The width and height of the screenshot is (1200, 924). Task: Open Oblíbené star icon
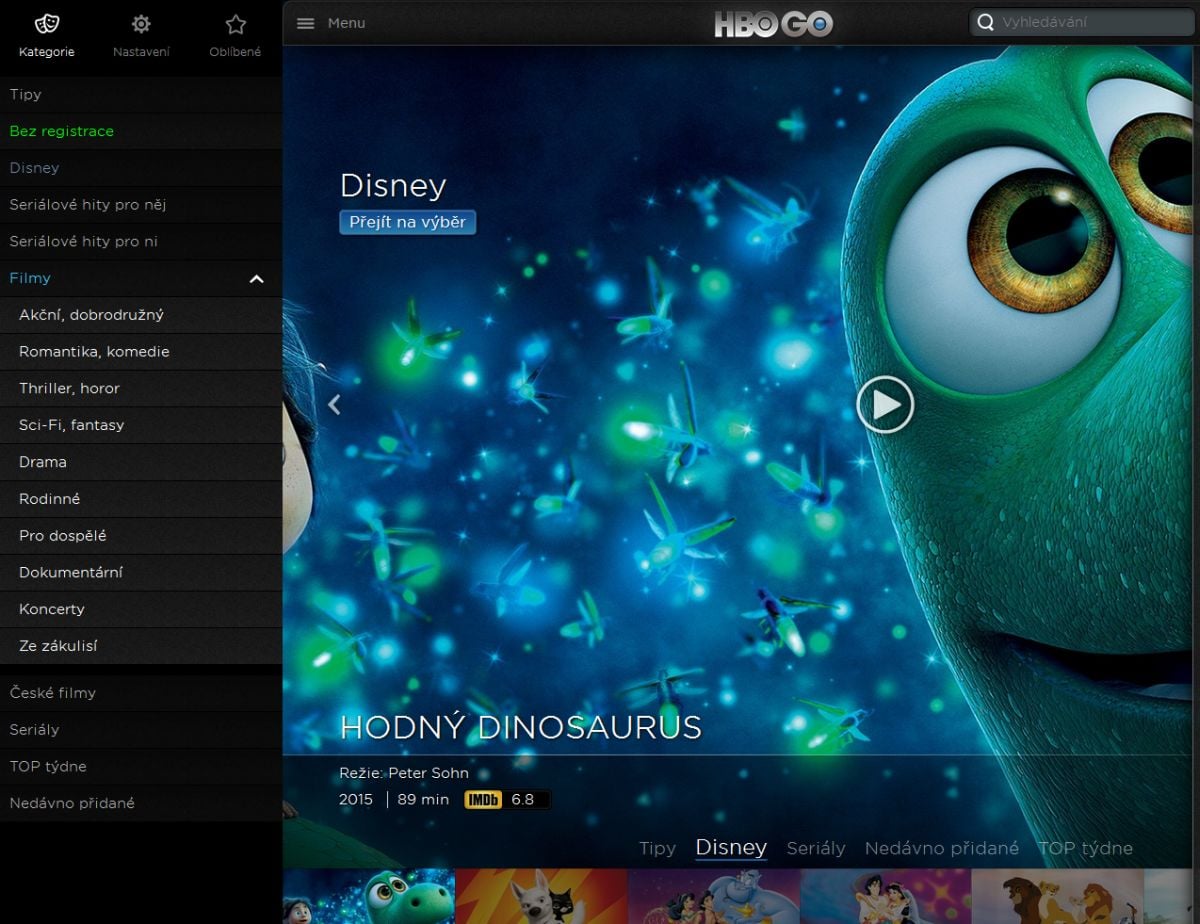(235, 25)
